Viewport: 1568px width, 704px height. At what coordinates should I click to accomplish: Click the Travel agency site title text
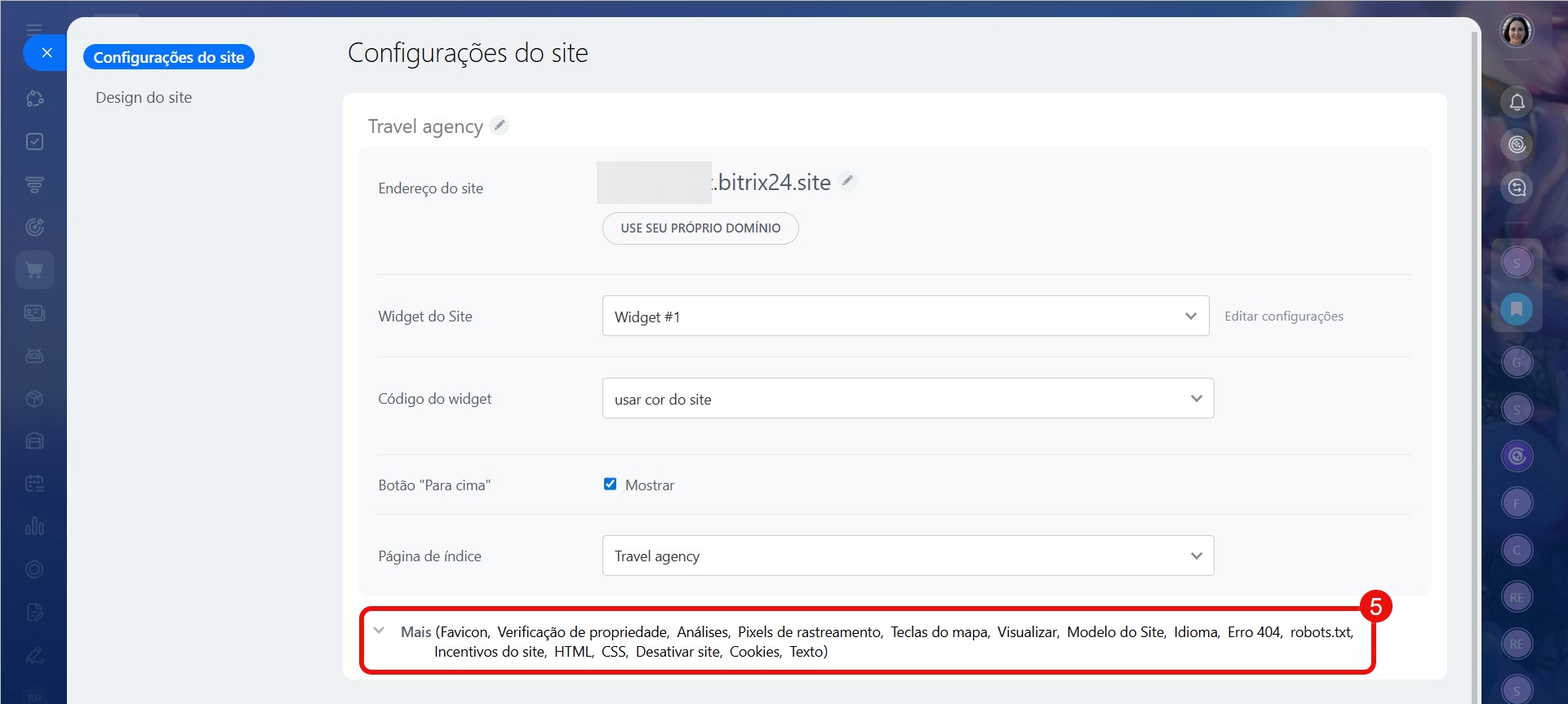(425, 126)
